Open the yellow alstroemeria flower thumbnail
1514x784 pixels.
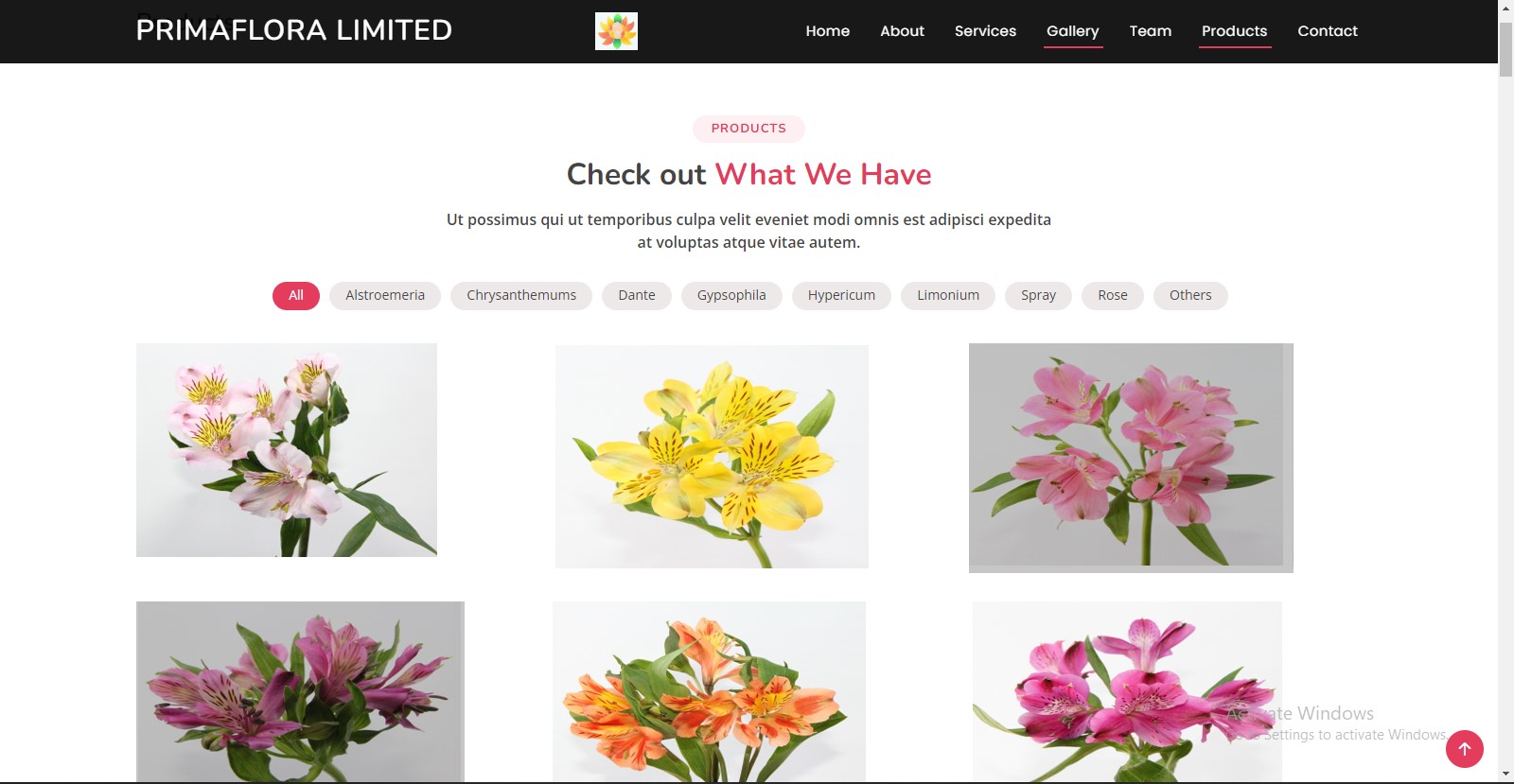712,457
